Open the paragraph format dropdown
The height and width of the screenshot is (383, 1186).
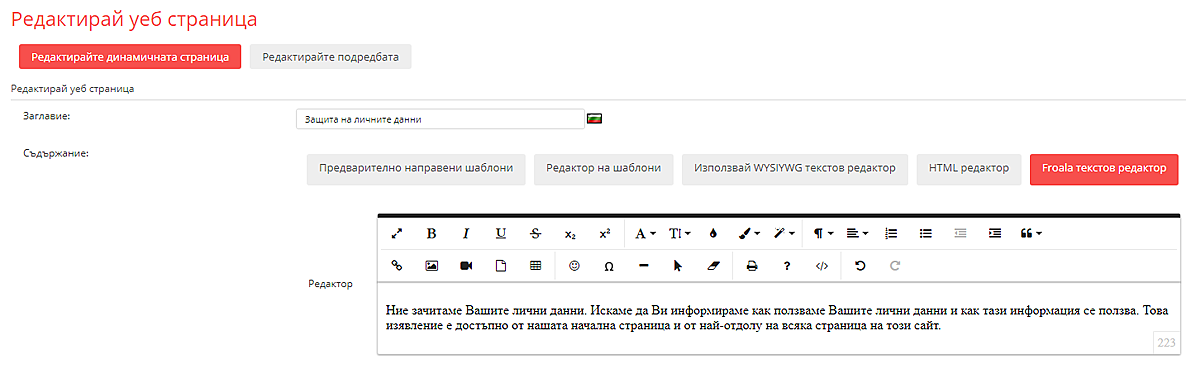[x=823, y=234]
